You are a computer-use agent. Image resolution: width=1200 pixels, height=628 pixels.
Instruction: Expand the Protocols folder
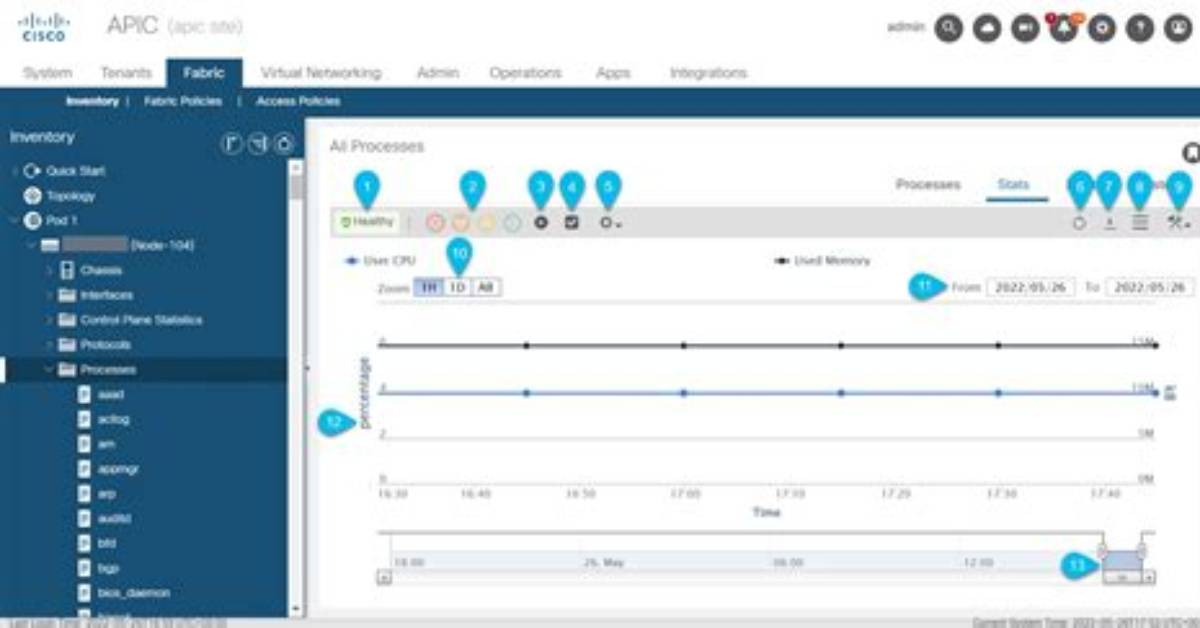click(49, 345)
